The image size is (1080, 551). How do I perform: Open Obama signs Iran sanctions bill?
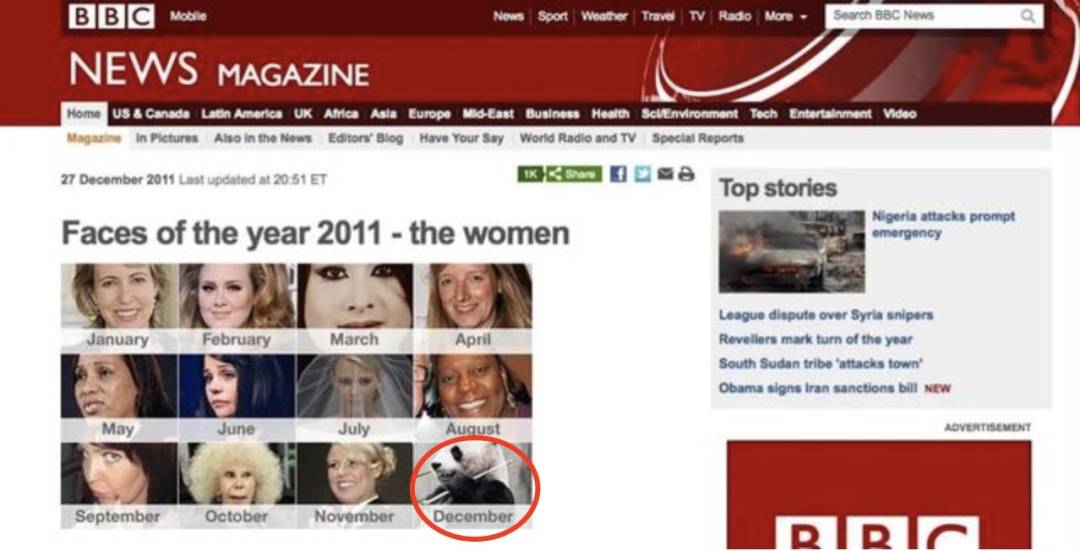(x=818, y=388)
